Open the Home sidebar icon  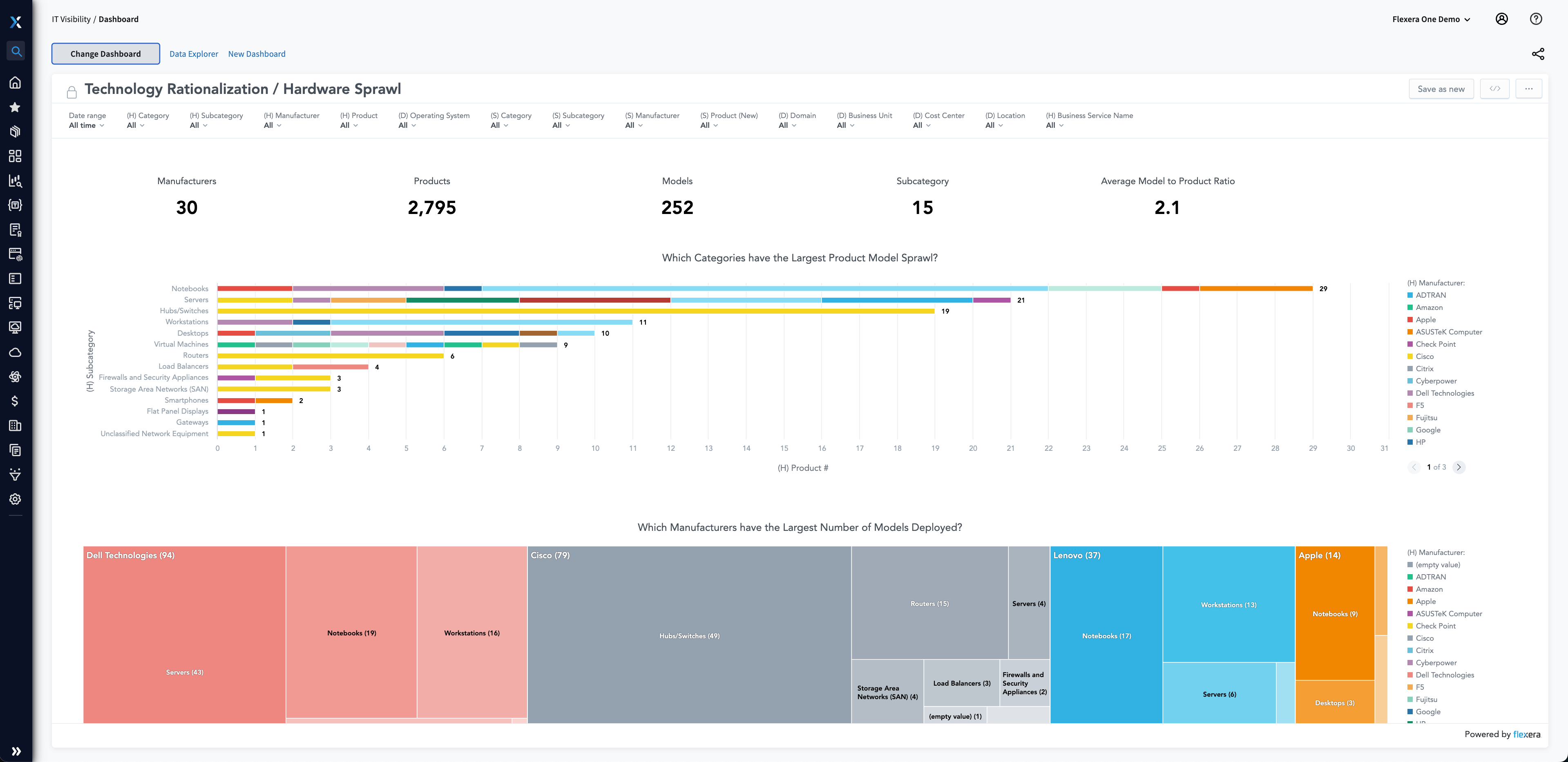coord(16,83)
